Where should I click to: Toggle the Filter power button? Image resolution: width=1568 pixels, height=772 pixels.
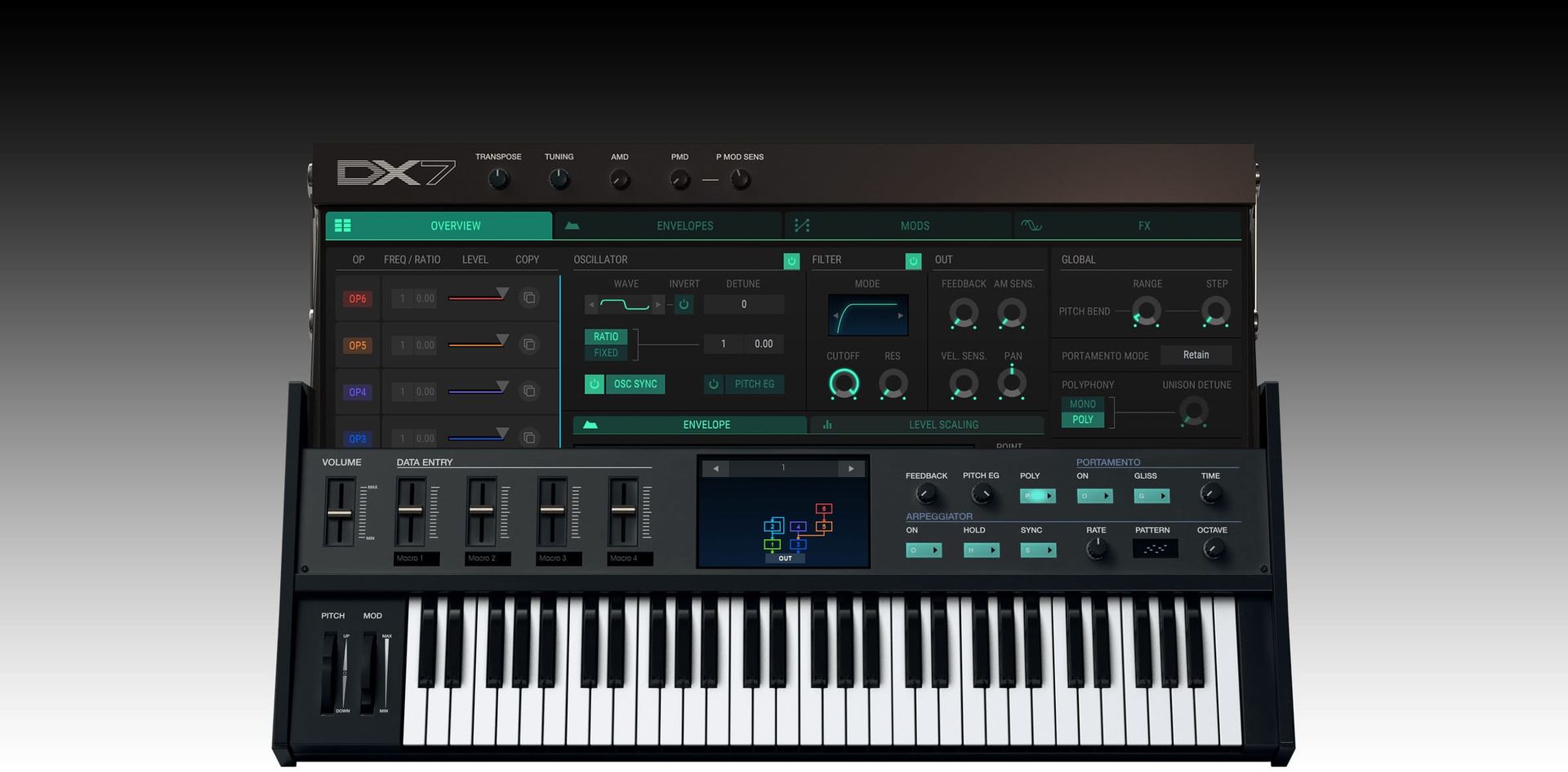pos(913,261)
